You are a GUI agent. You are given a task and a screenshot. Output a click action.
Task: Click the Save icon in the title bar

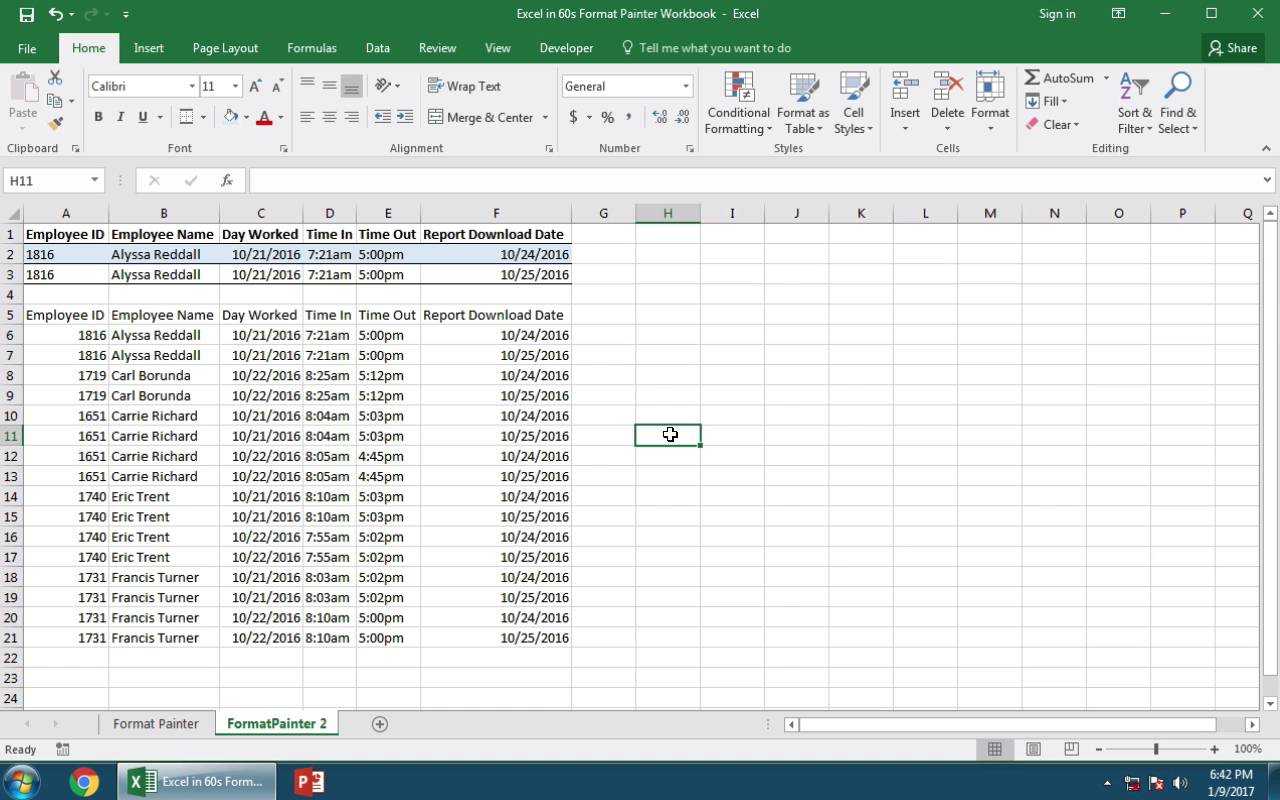coord(26,14)
